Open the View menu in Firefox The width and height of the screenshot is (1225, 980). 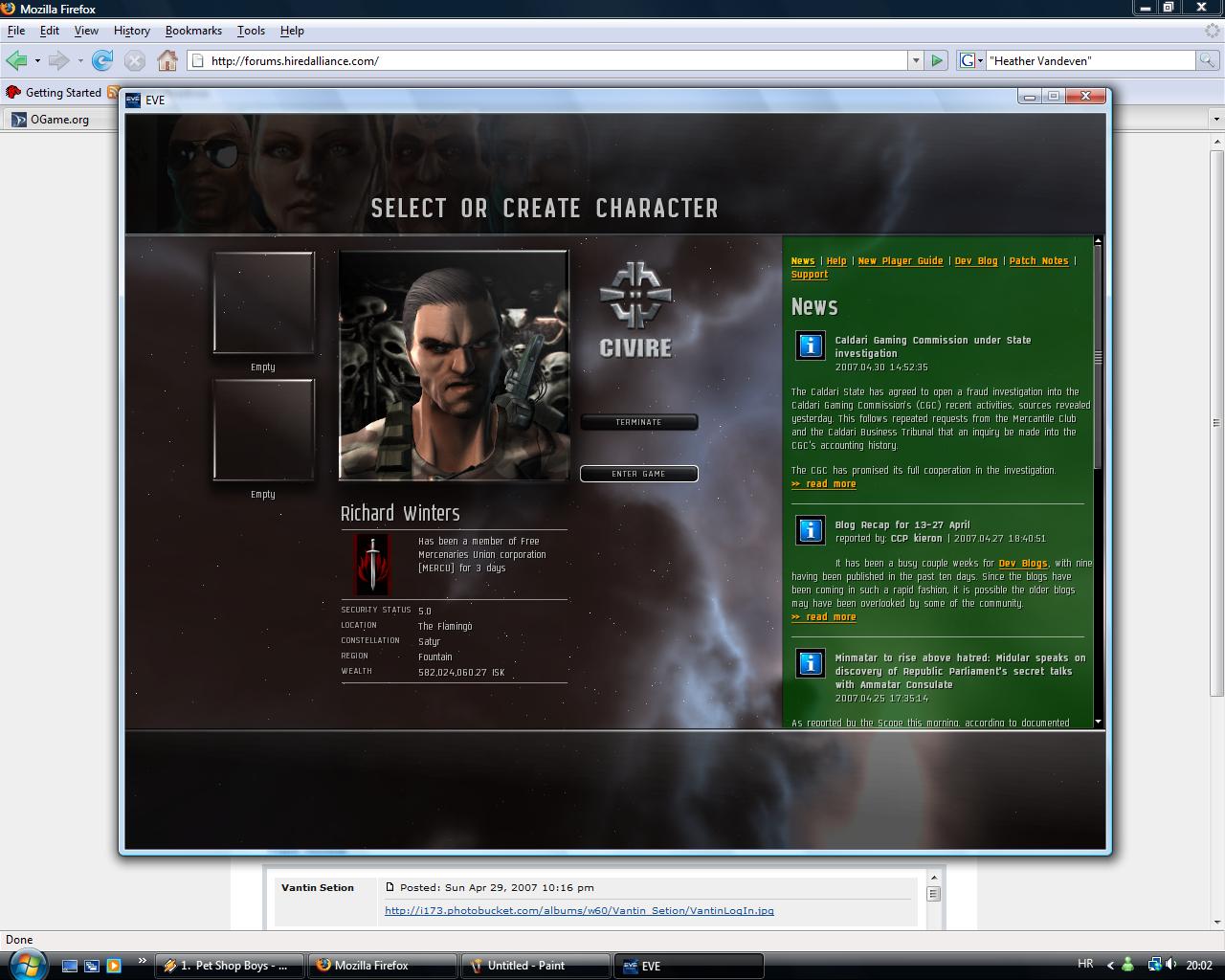coord(86,31)
